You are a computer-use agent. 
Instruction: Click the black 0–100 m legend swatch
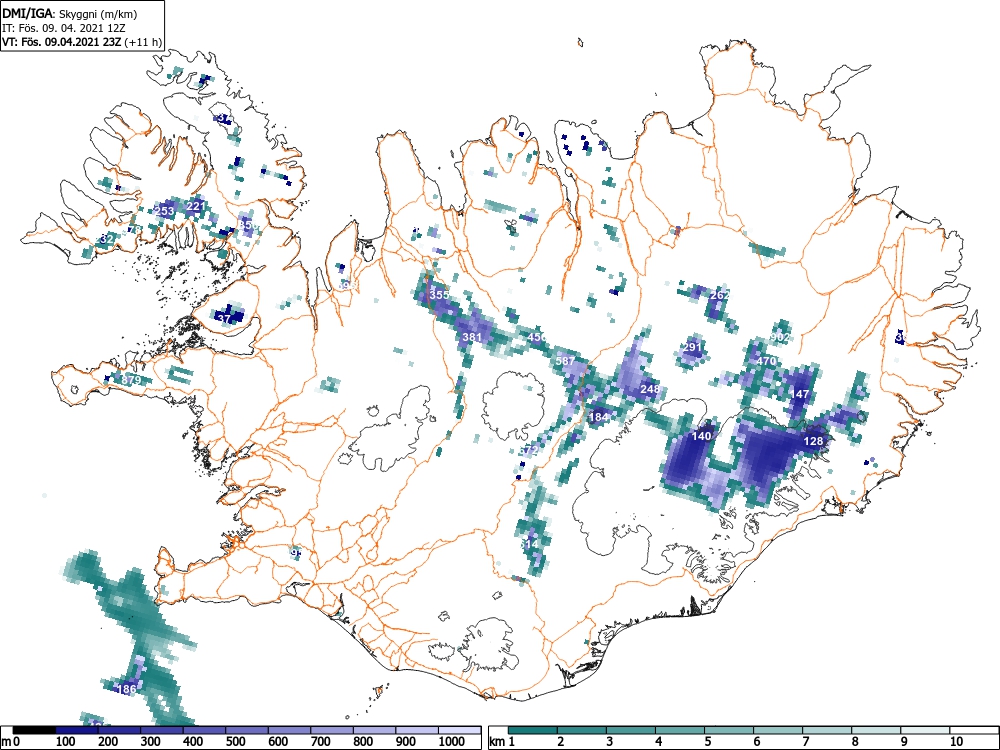(34, 730)
